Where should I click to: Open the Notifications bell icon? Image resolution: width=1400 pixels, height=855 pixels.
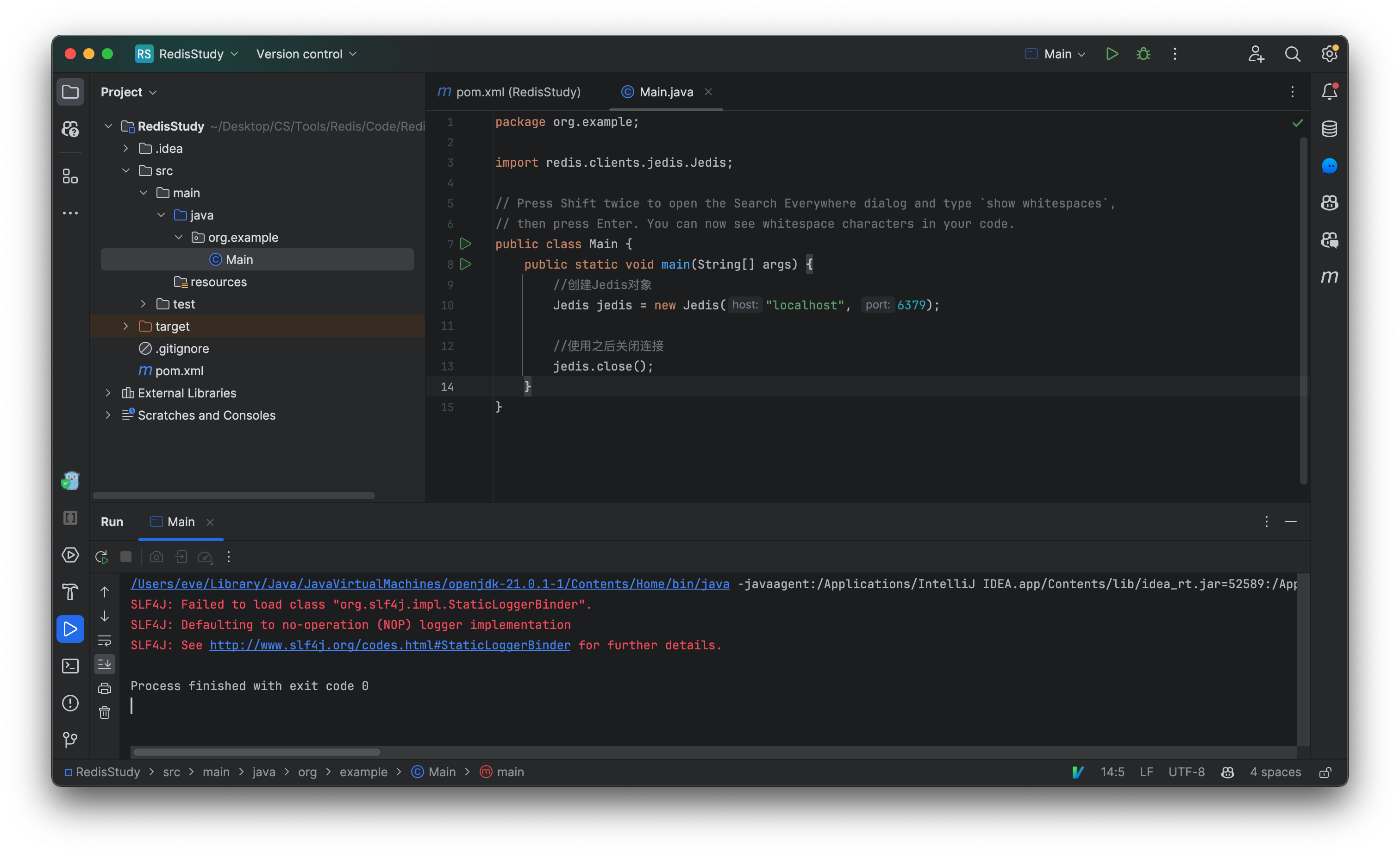point(1329,92)
